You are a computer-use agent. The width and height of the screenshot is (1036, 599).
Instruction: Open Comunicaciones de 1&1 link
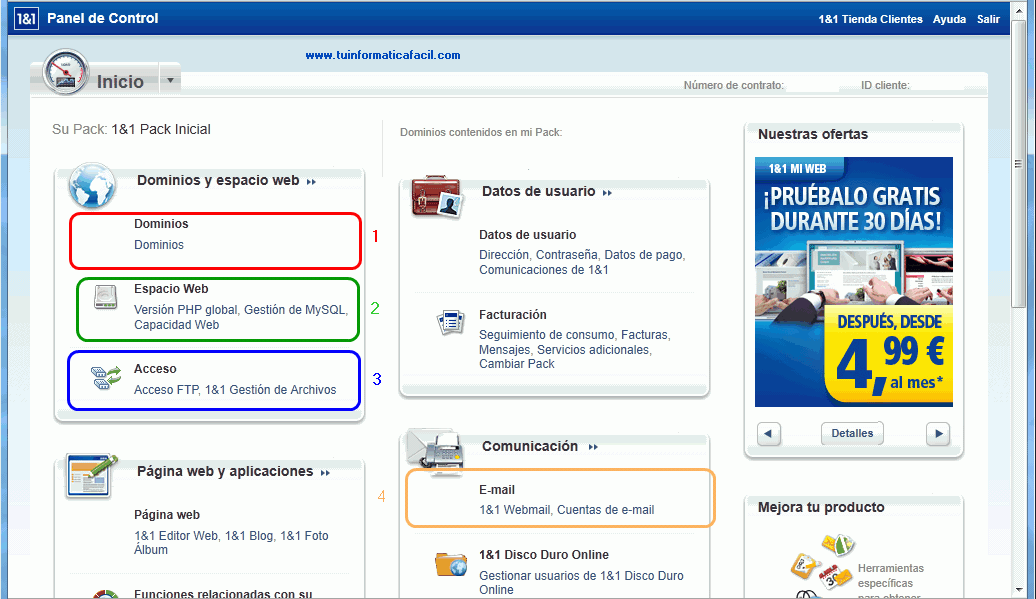544,269
